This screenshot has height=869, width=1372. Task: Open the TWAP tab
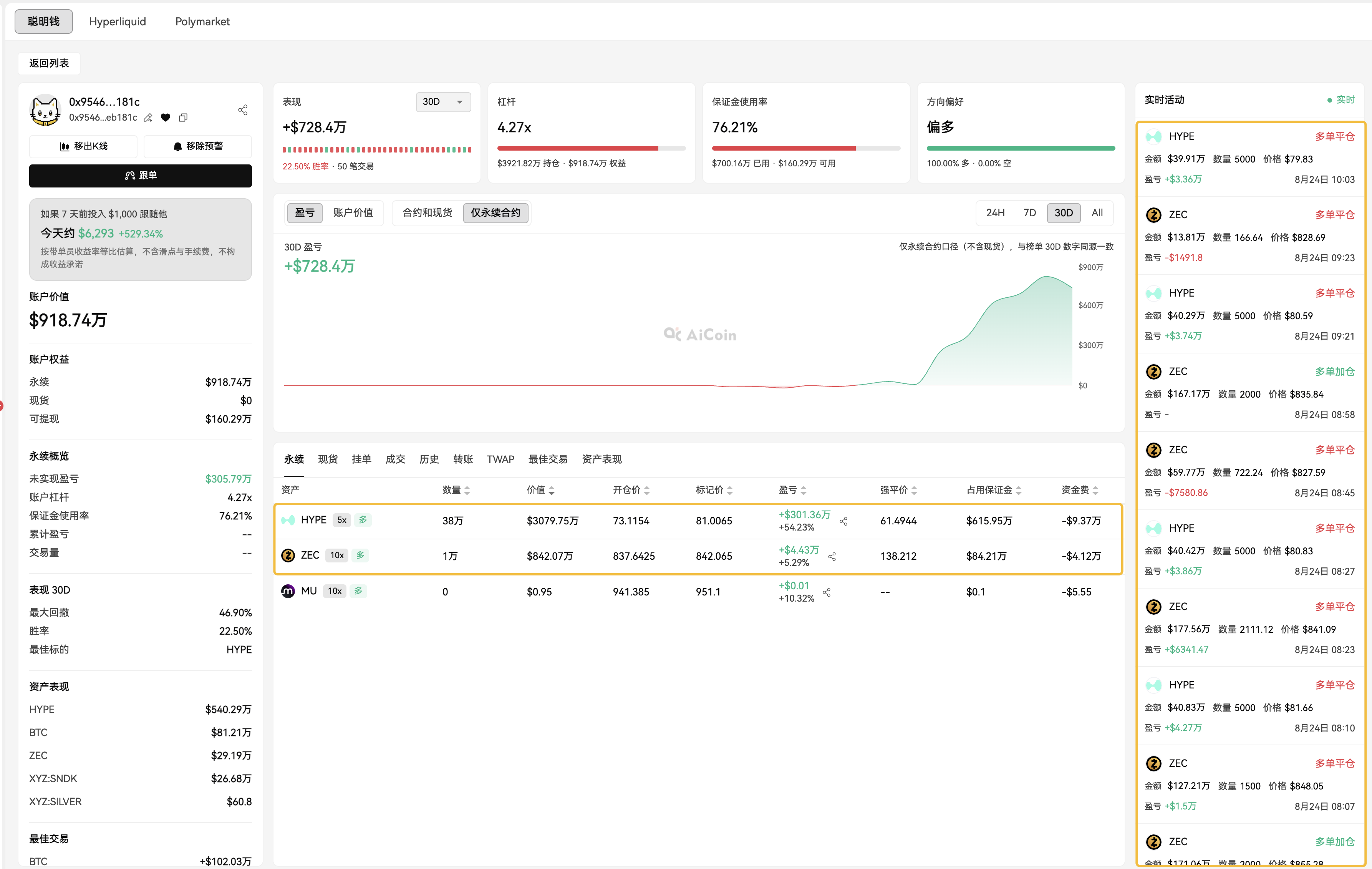pos(501,459)
